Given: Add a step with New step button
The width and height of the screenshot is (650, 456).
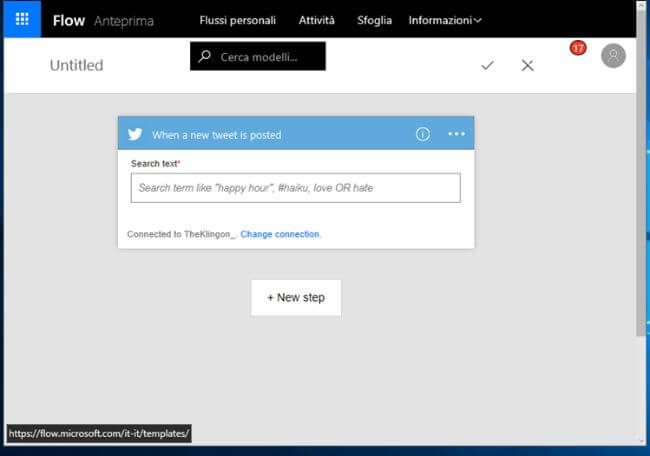Looking at the screenshot, I should click(x=296, y=298).
